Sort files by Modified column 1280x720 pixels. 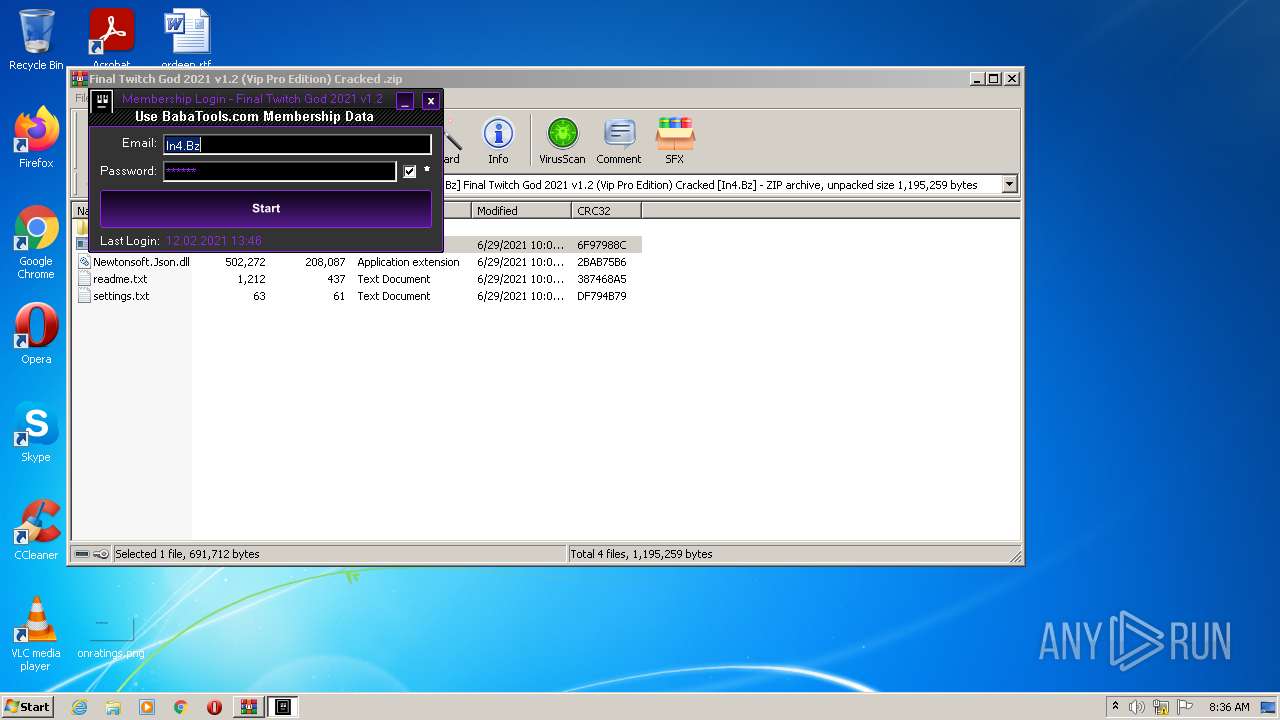521,211
